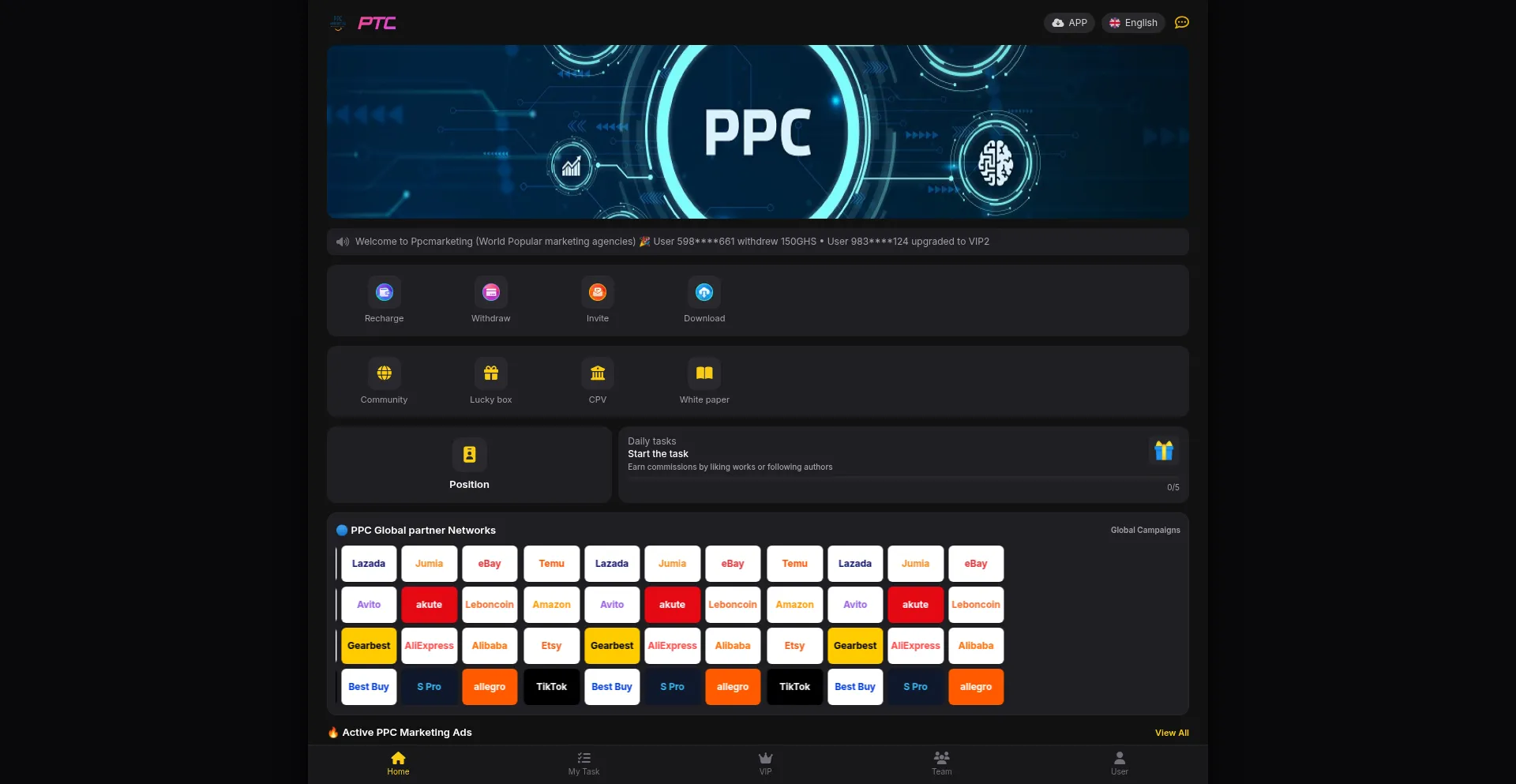Screen dimensions: 1516x784
Task: Open the Community globe icon
Action: click(385, 373)
